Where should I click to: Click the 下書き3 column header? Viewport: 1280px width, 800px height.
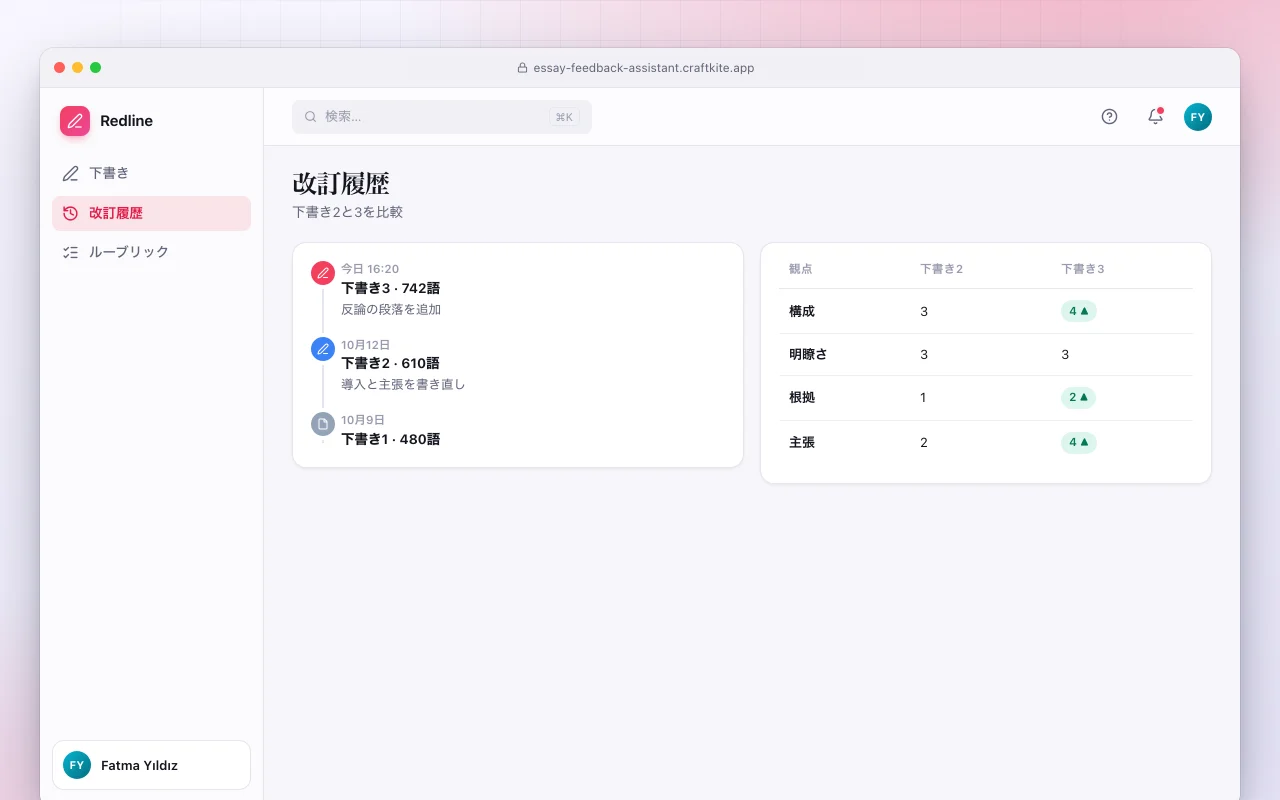[x=1083, y=269]
